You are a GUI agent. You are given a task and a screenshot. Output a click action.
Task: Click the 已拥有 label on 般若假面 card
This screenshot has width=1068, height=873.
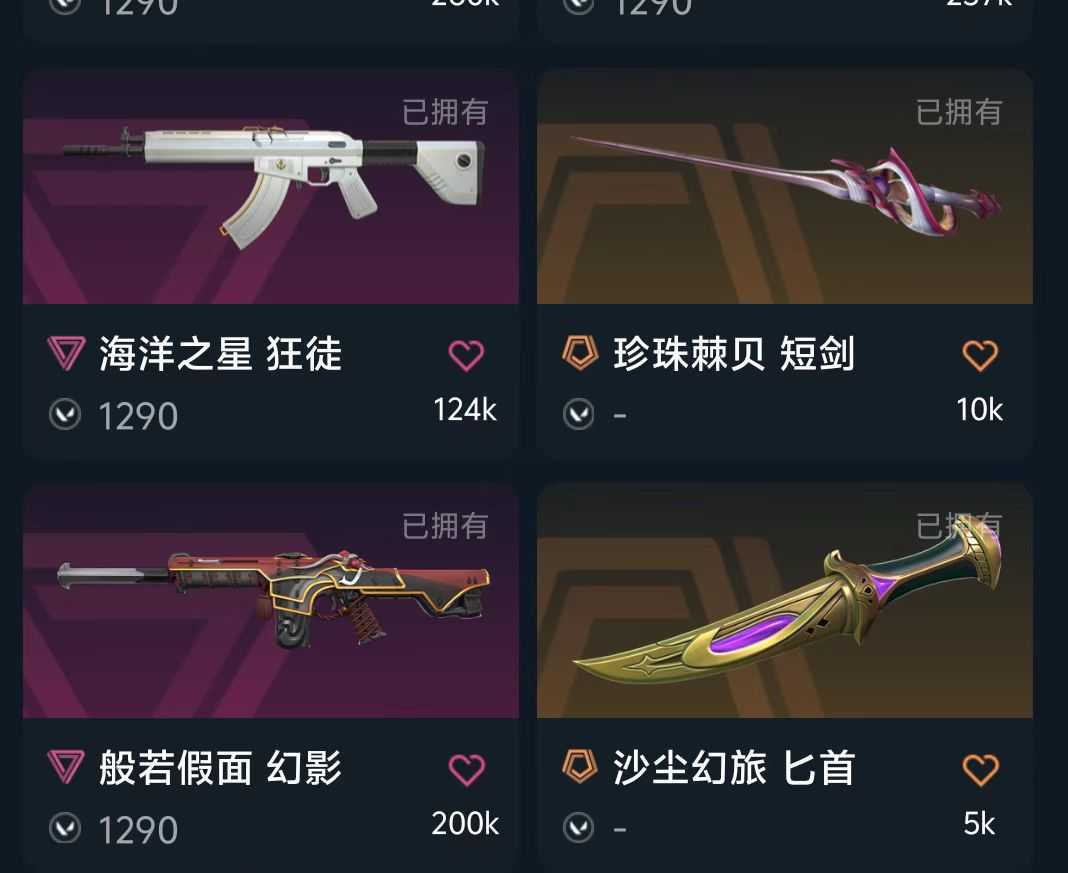coord(445,526)
